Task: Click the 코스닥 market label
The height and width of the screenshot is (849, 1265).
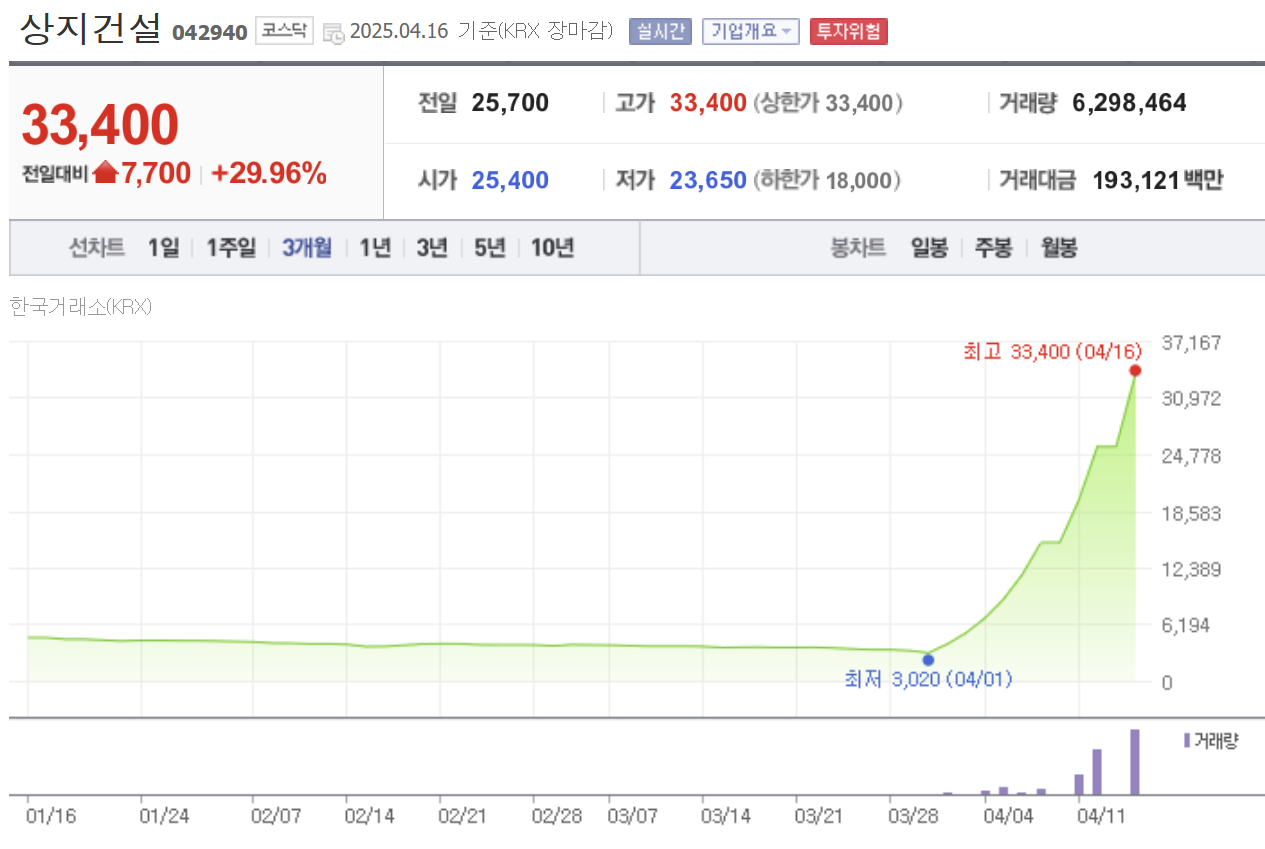Action: point(285,31)
